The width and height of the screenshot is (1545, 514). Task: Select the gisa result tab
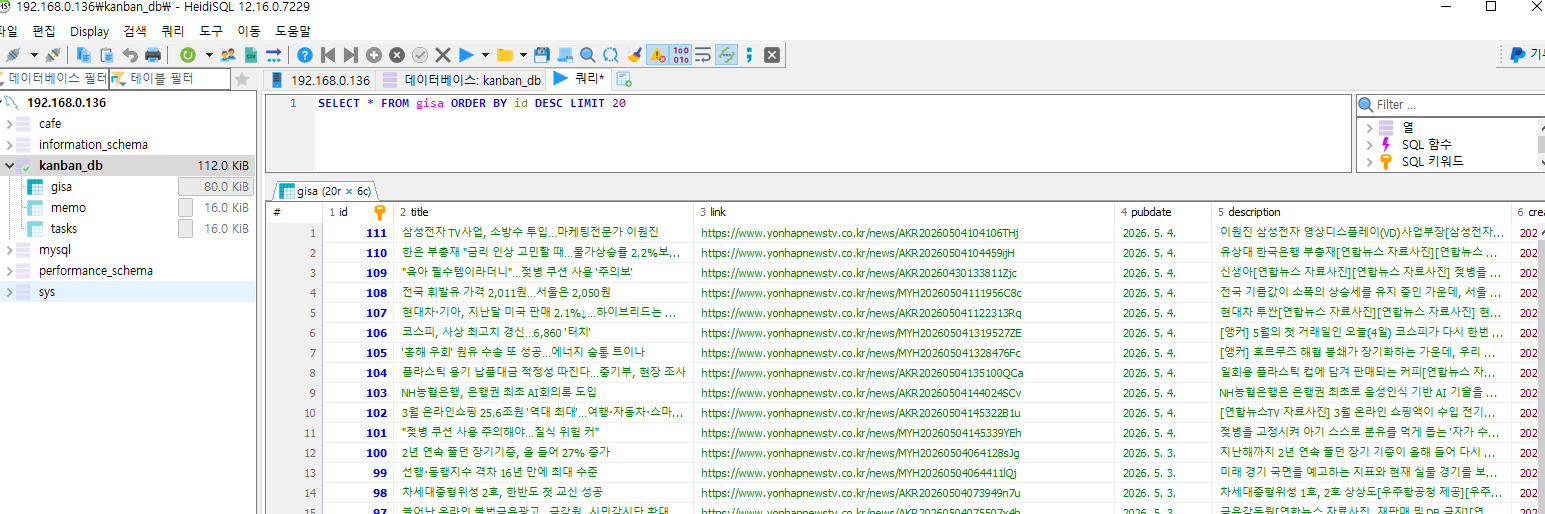pyautogui.click(x=324, y=191)
